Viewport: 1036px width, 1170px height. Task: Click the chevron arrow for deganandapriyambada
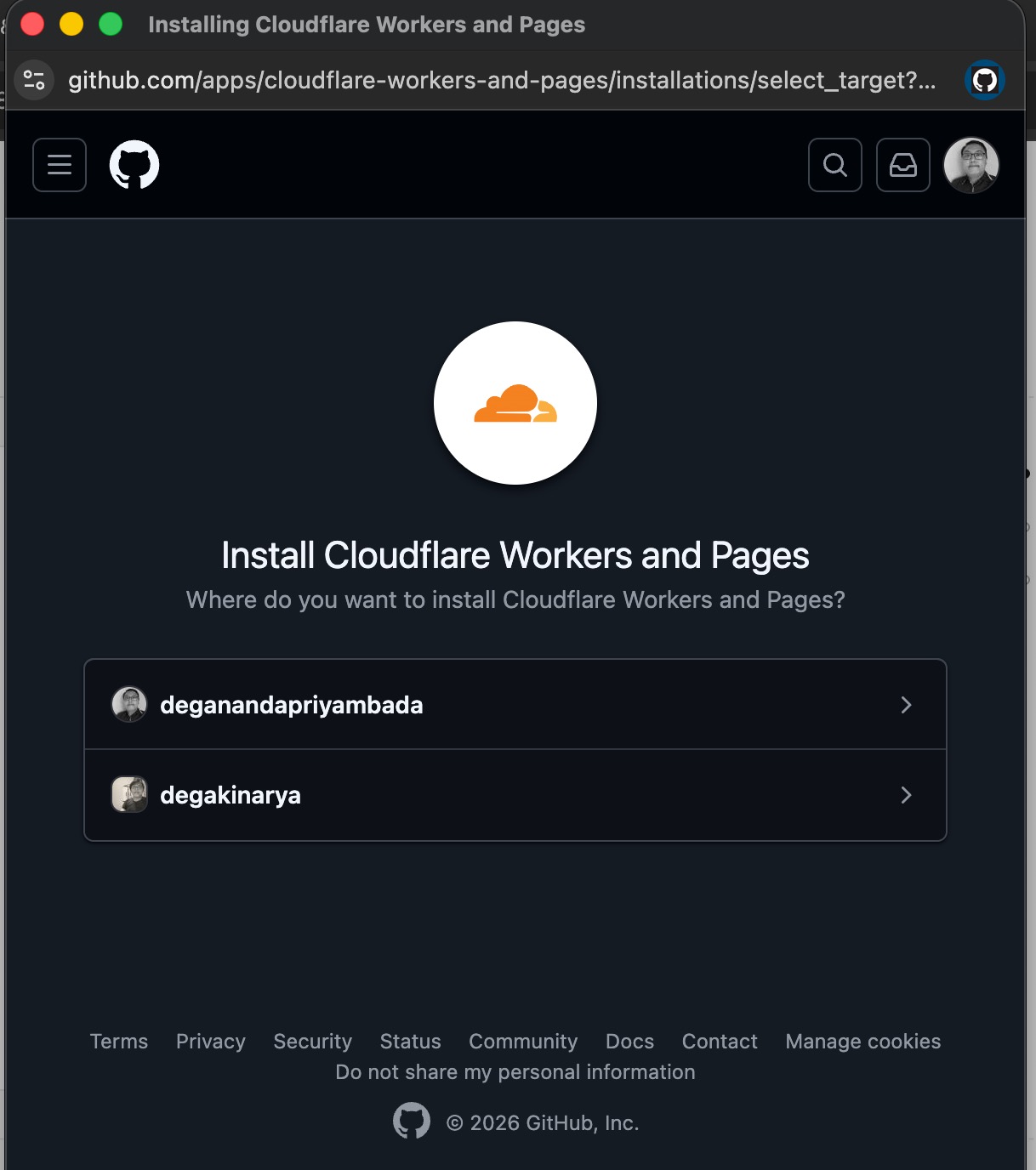click(906, 705)
